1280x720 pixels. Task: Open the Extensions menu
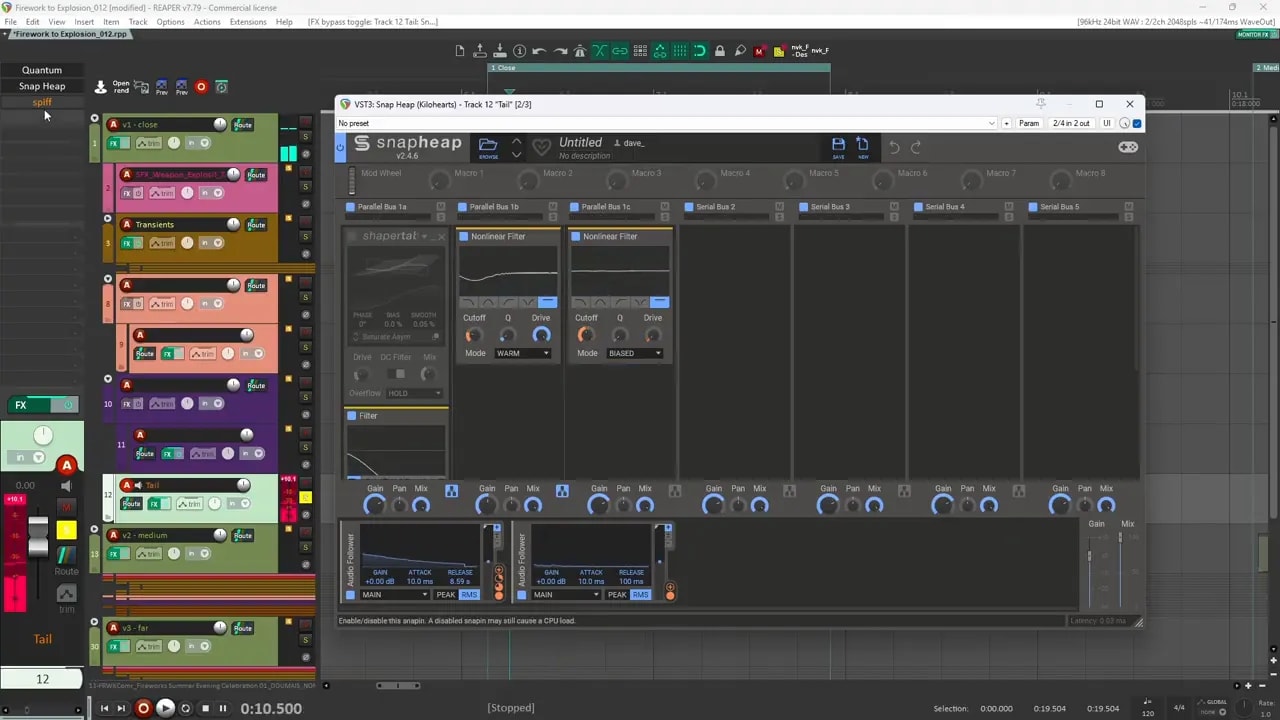(248, 21)
